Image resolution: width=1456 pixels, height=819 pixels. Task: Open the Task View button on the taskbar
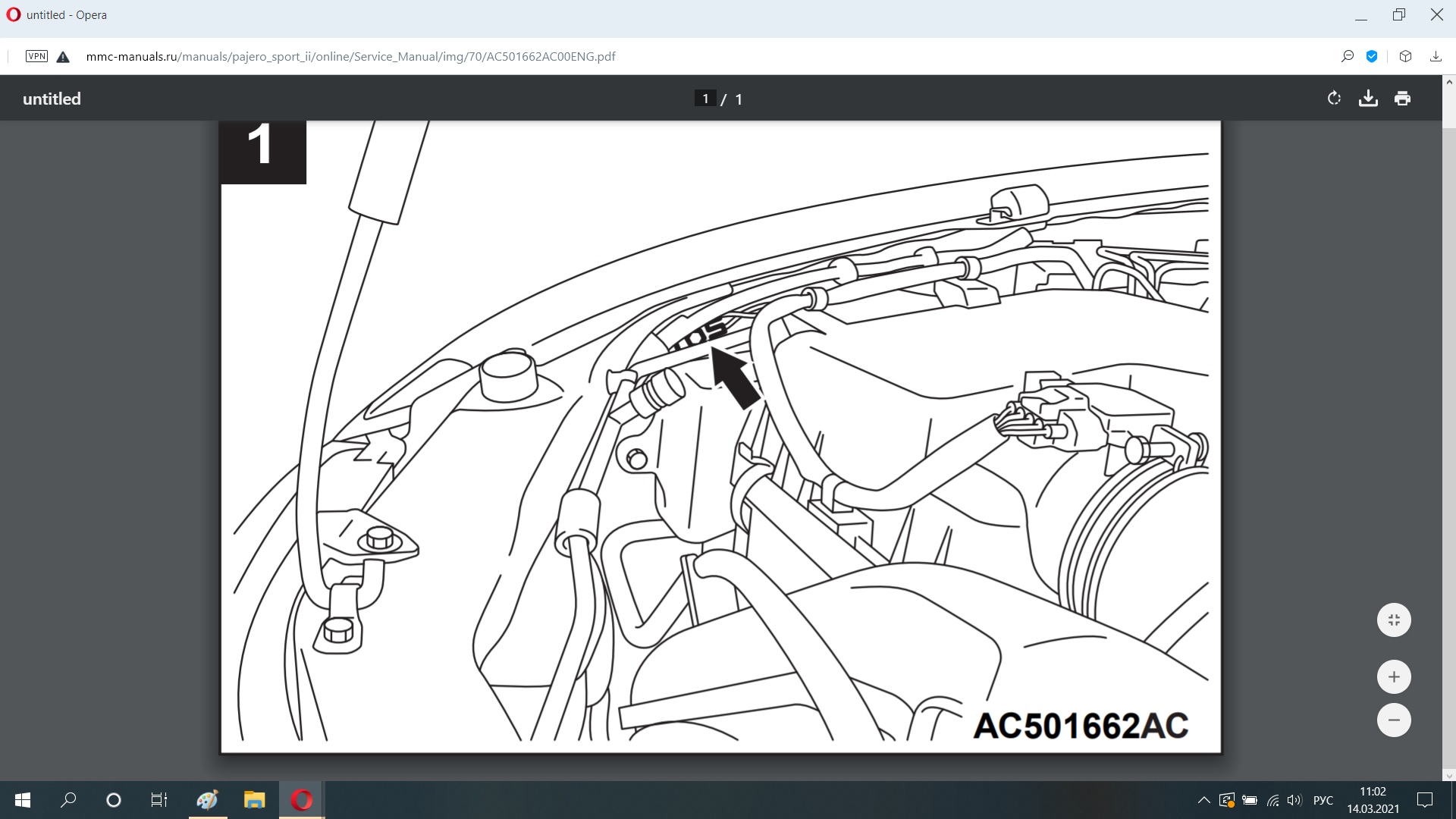coord(158,800)
